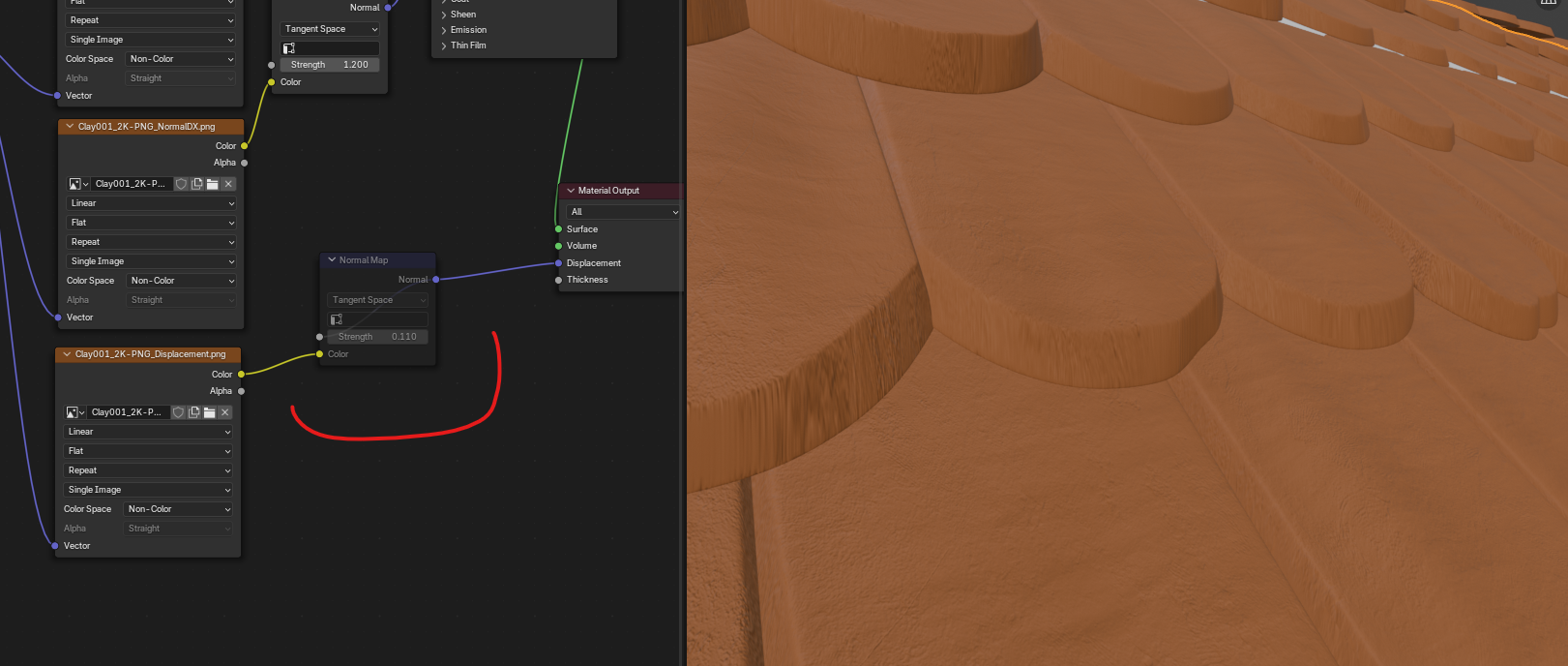Click new image copy icon in NormalDX node
Image resolution: width=1568 pixels, height=666 pixels.
tap(196, 184)
